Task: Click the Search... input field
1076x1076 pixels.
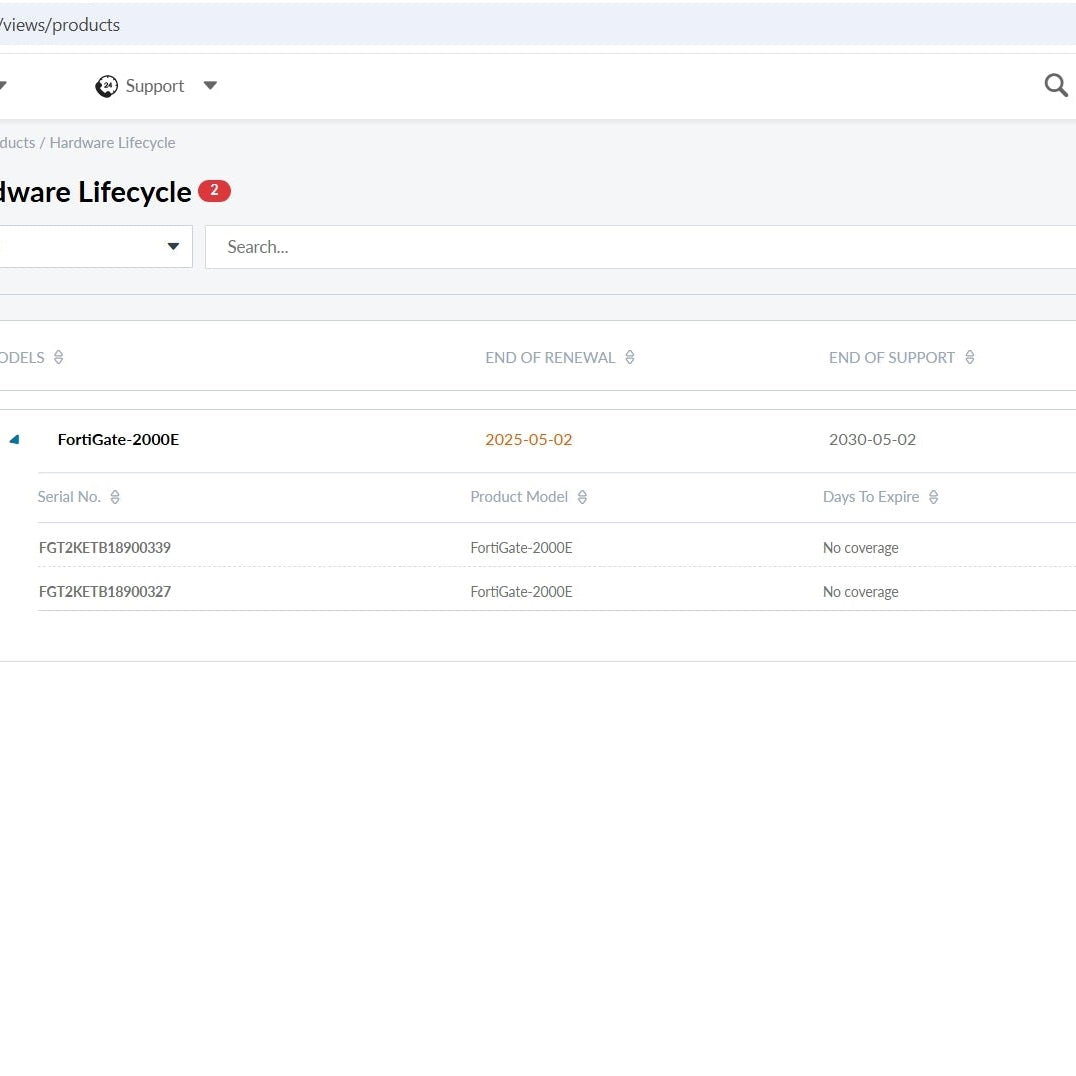Action: click(x=640, y=247)
